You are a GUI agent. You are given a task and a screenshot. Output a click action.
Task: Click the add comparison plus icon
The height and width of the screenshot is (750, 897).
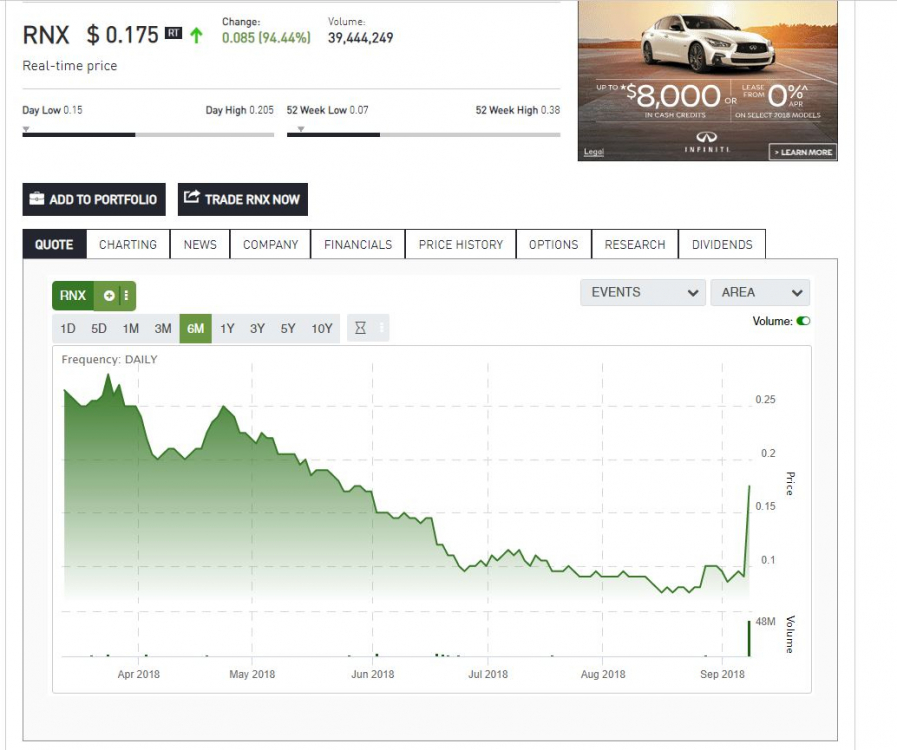click(x=109, y=296)
